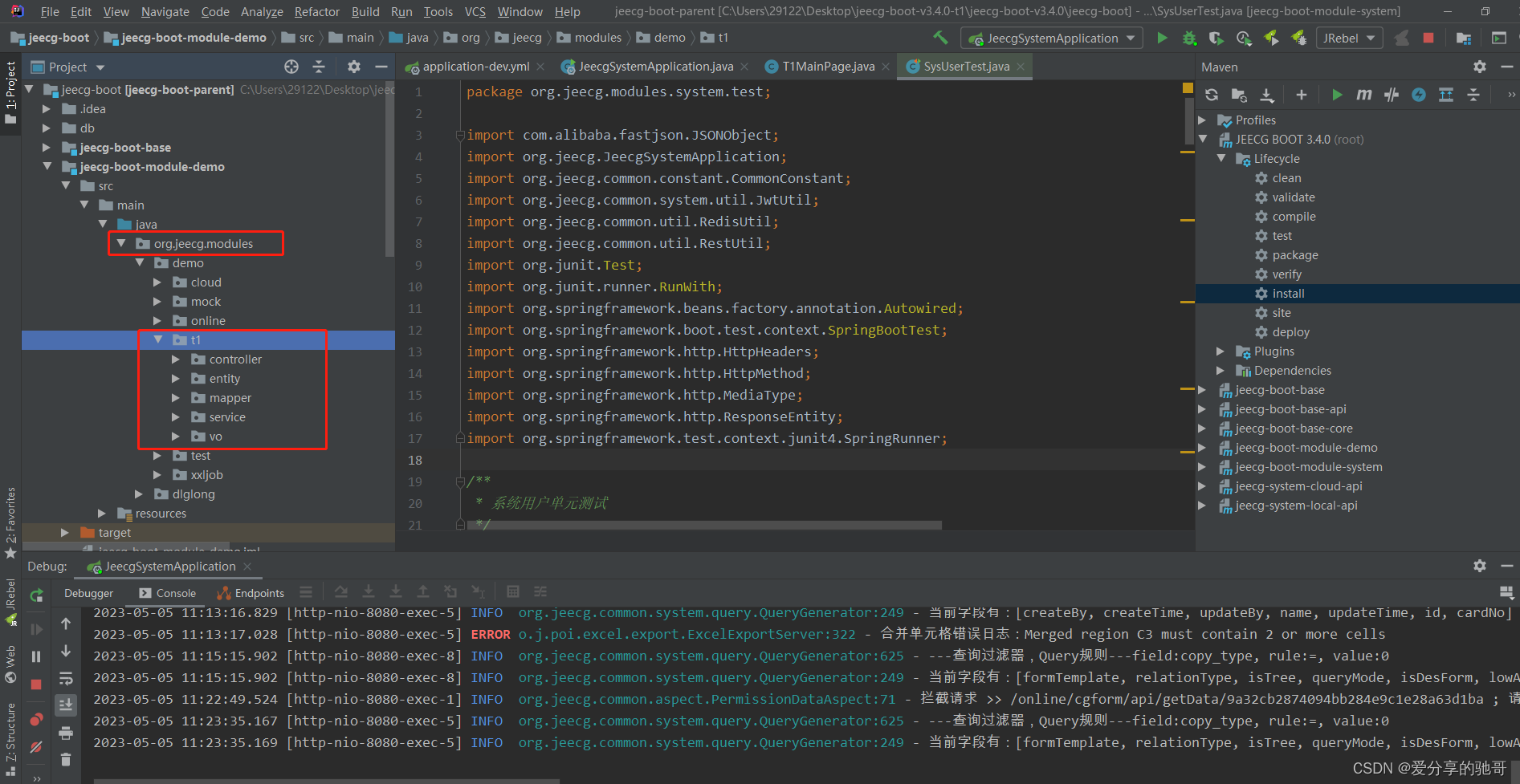Toggle Maven offline mode
The width and height of the screenshot is (1520, 784).
(1392, 95)
